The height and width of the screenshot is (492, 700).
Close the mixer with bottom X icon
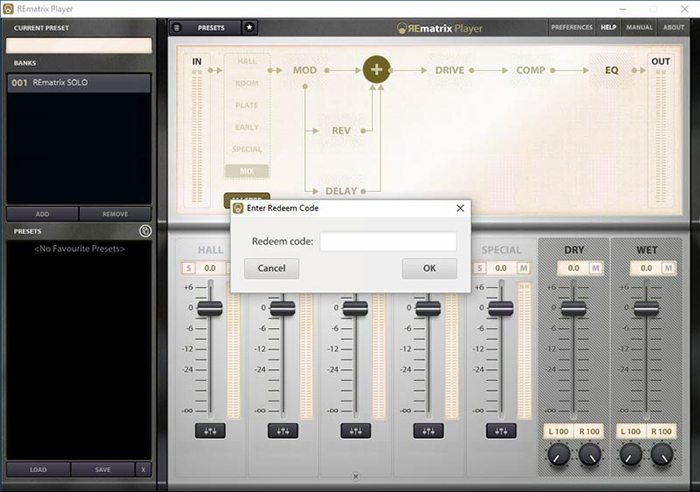[x=356, y=477]
